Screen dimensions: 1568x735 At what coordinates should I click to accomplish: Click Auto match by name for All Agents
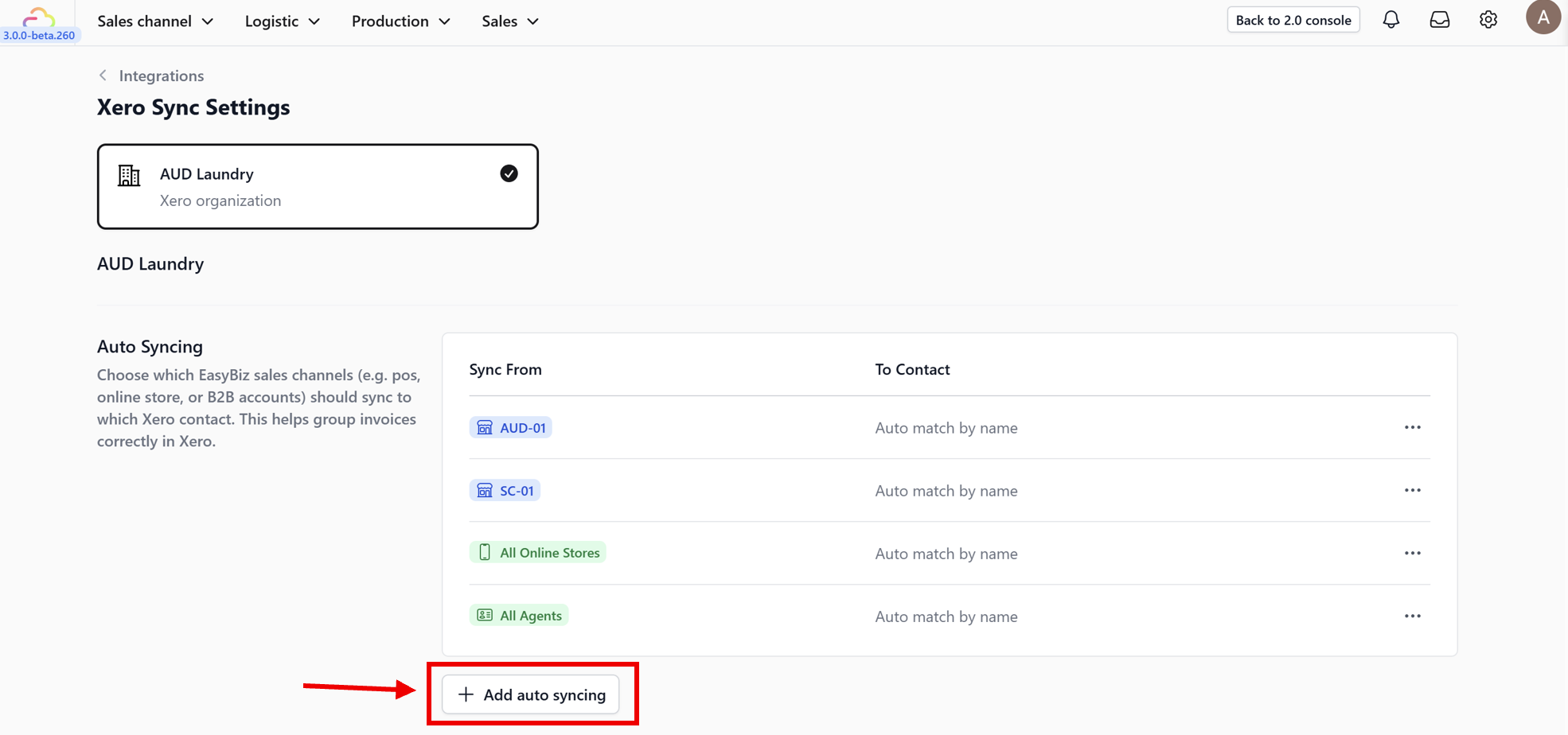[x=946, y=616]
